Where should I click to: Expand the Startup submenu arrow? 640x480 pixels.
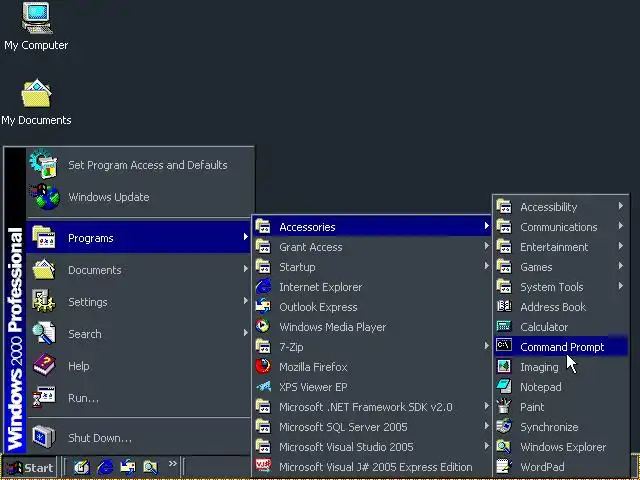(x=486, y=266)
